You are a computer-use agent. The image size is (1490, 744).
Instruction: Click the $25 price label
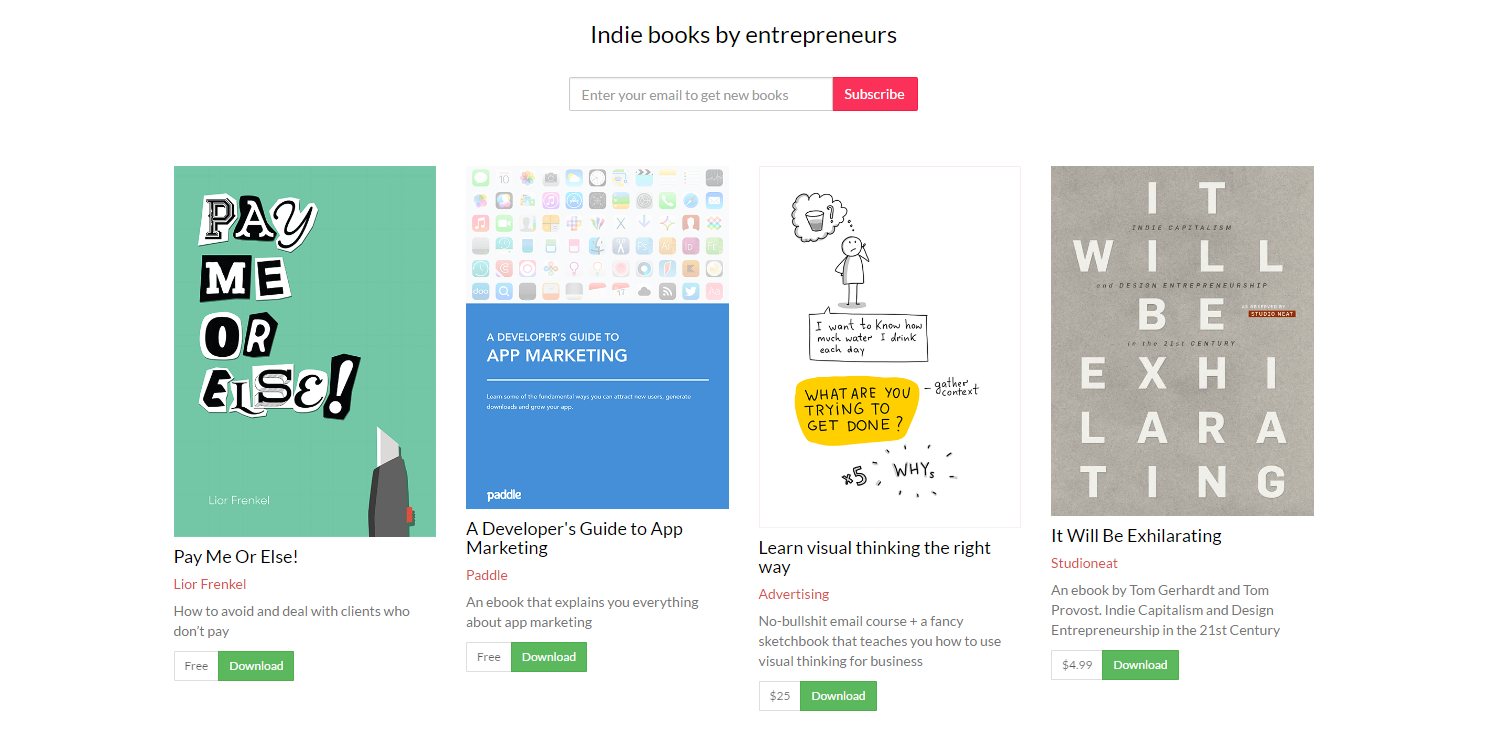click(x=780, y=696)
